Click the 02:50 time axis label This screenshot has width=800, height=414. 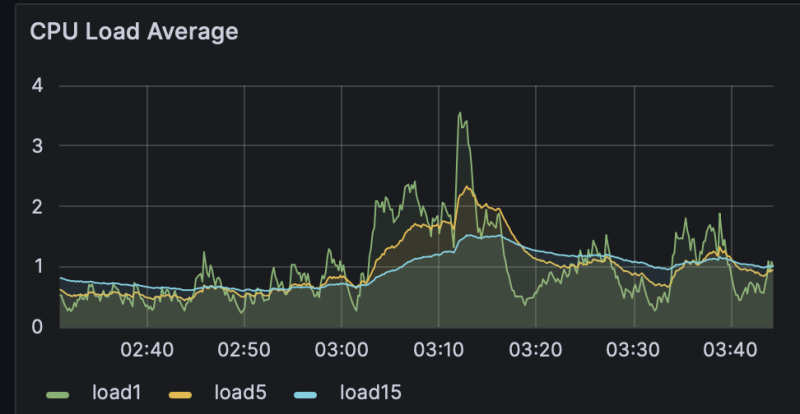[x=244, y=350]
